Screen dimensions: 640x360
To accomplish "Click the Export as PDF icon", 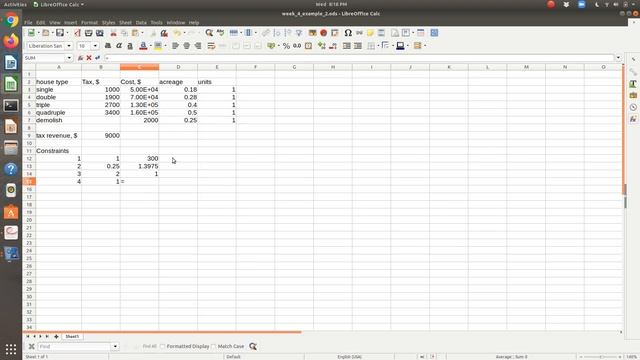I will coord(77,33).
